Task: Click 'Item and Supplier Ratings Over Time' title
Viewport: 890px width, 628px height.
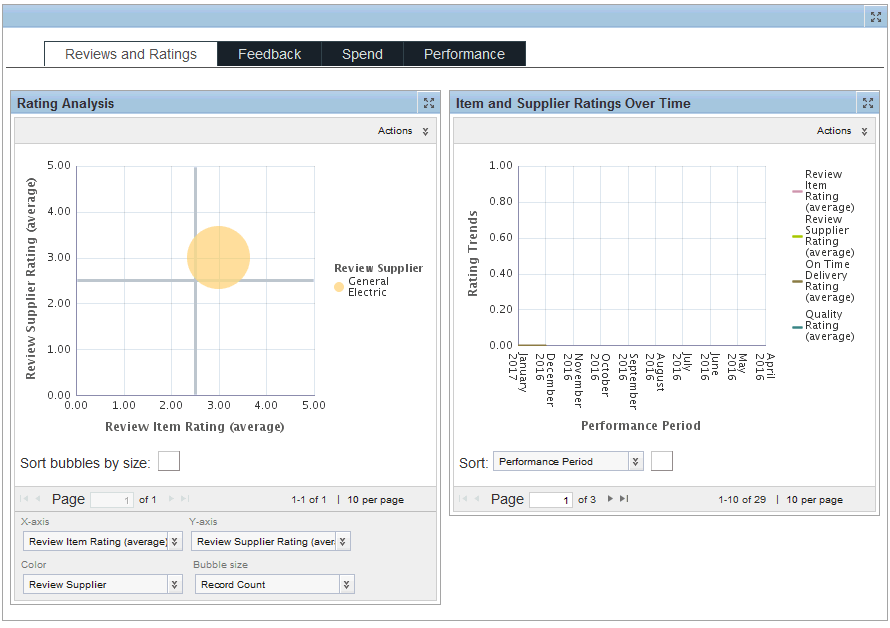Action: tap(573, 103)
